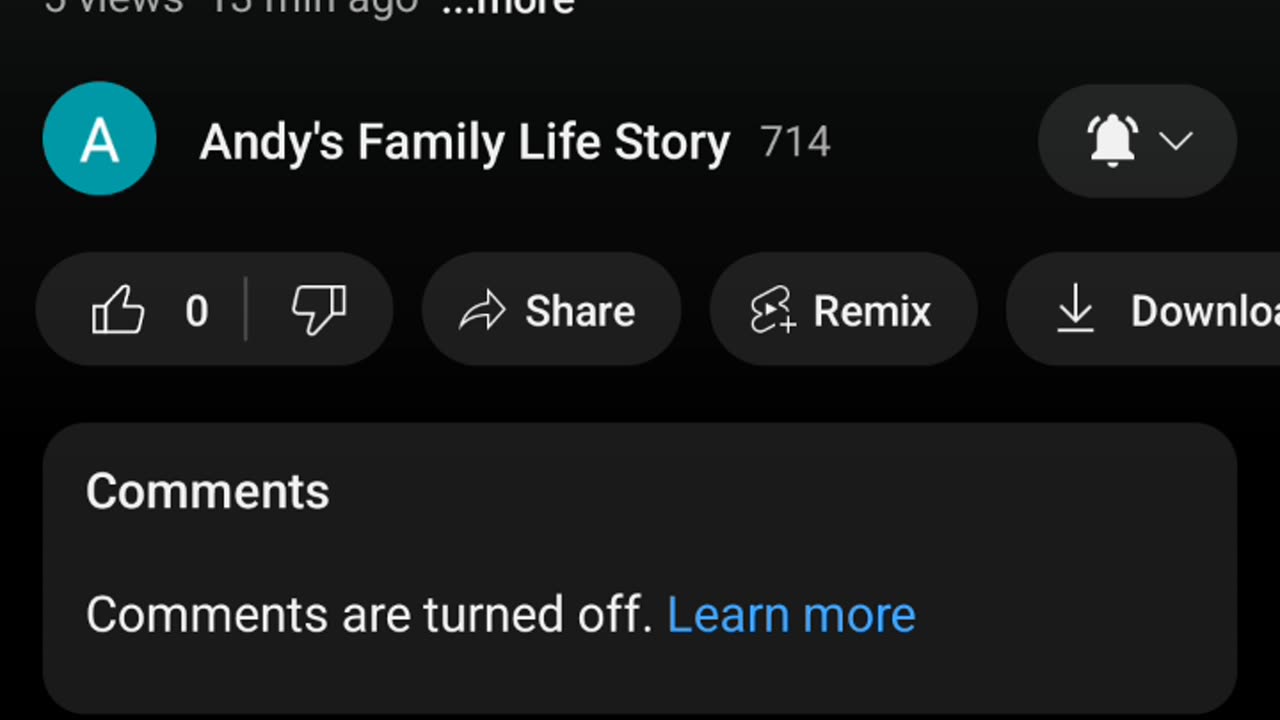Tap the Remix scissors icon
This screenshot has width=1280, height=720.
point(772,310)
